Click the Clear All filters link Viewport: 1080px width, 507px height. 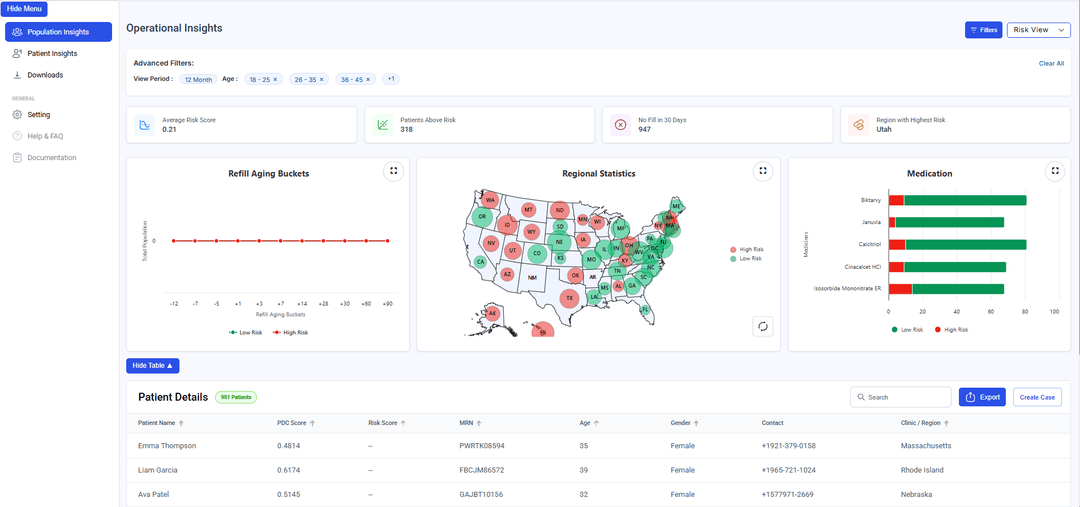[x=1051, y=63]
